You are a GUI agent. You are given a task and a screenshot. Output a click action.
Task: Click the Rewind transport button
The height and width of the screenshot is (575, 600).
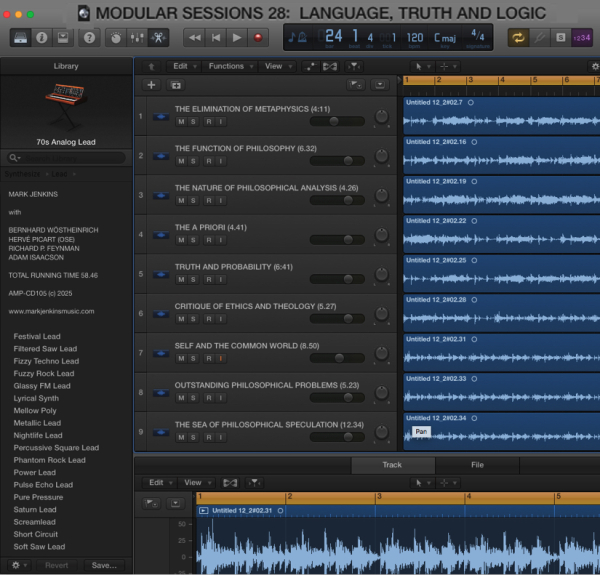point(193,38)
